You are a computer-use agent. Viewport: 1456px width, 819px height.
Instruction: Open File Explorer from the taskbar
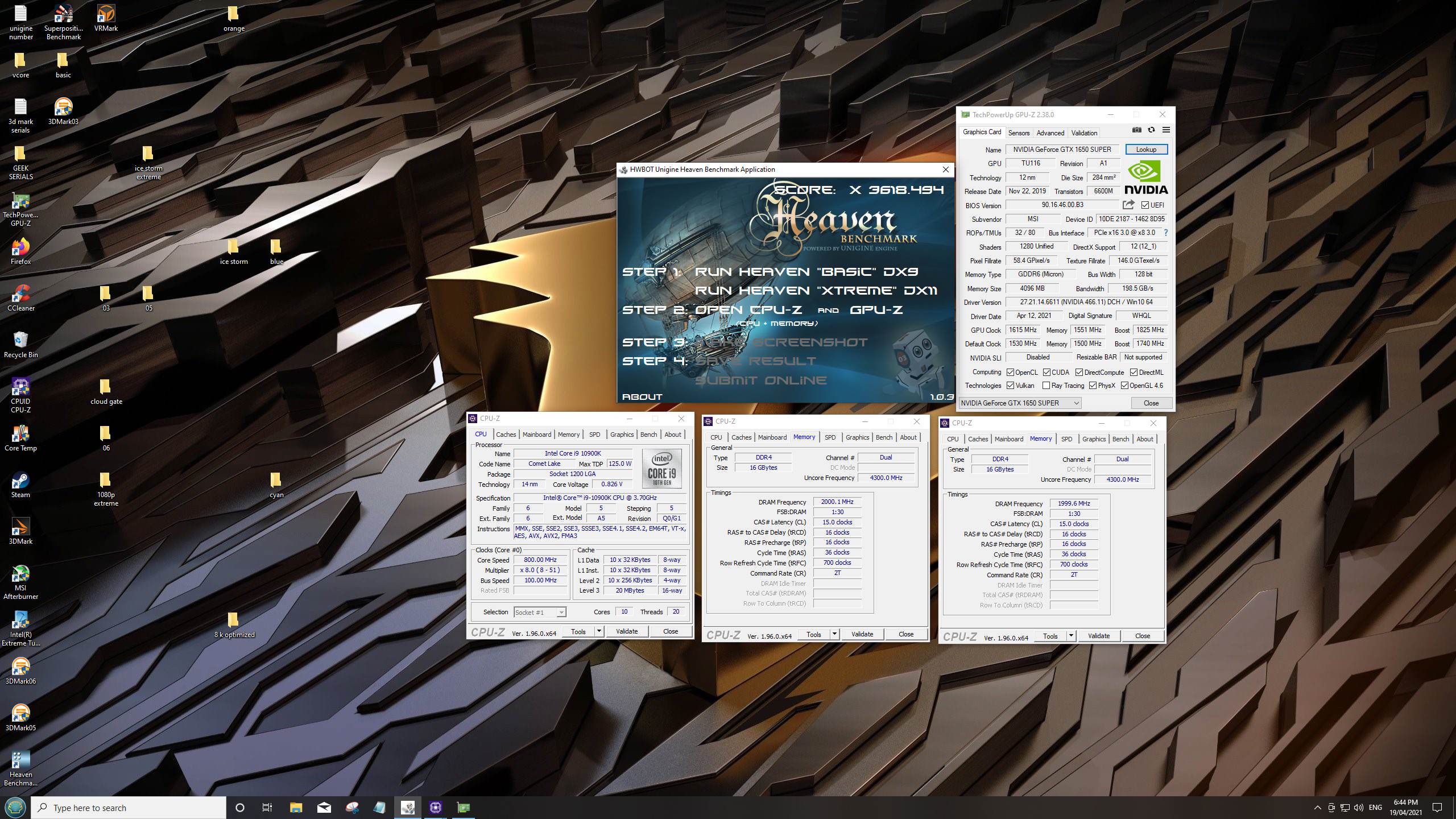(296, 808)
